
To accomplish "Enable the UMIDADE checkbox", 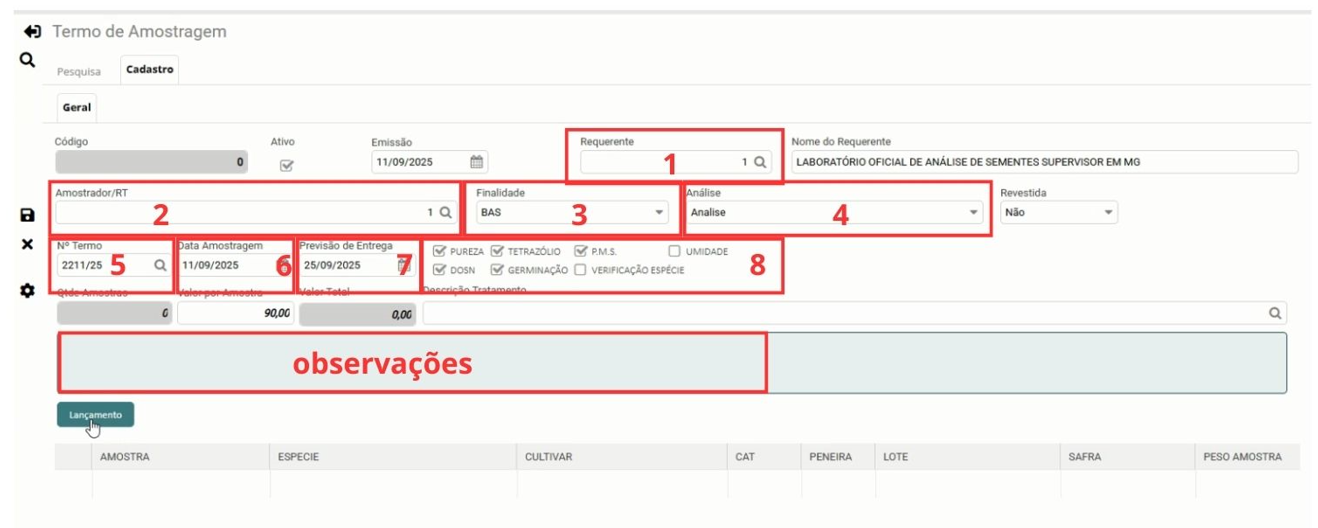I will (675, 252).
